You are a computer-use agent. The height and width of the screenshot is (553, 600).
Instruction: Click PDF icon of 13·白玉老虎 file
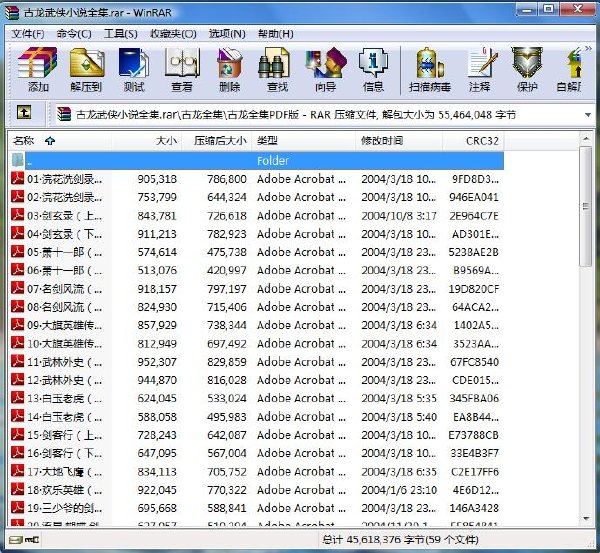tap(17, 398)
